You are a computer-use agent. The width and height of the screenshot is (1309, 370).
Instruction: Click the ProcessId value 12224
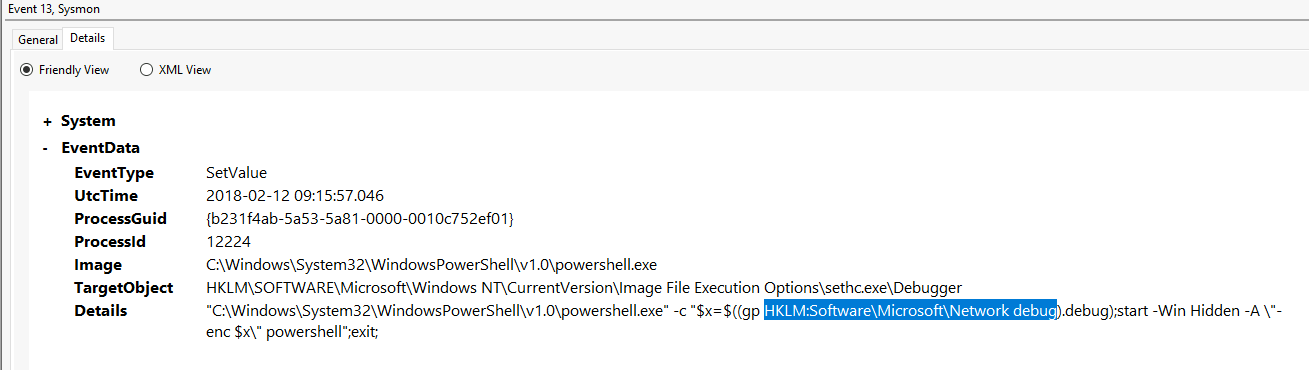tap(228, 241)
